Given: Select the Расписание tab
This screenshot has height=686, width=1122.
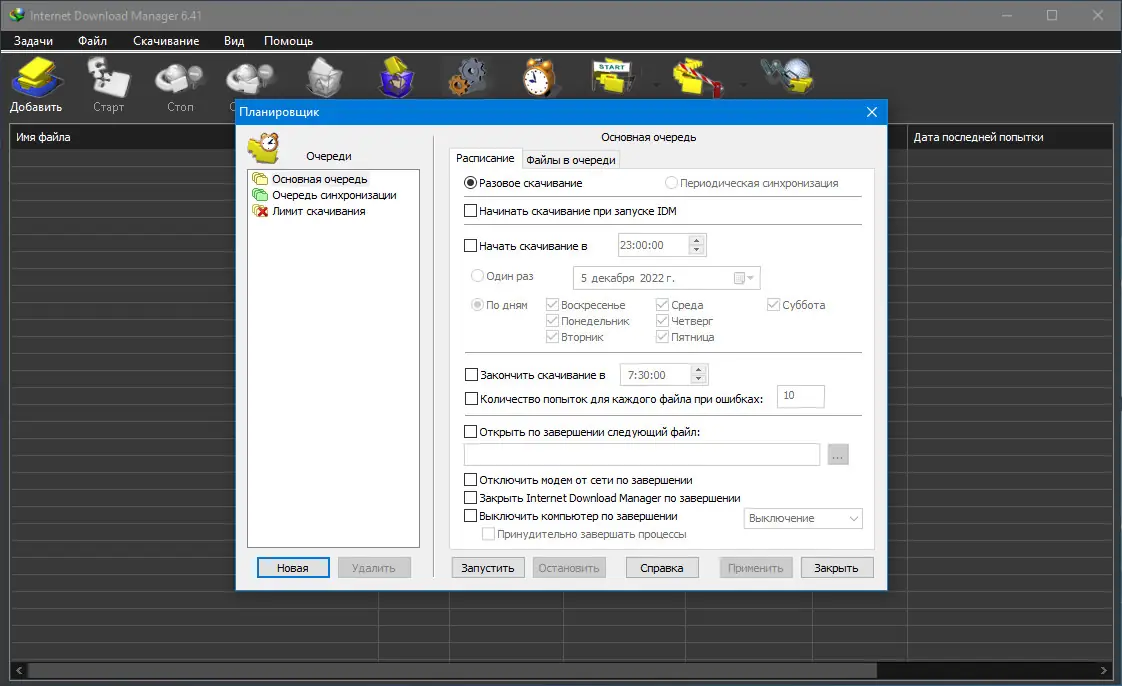Looking at the screenshot, I should coord(485,158).
